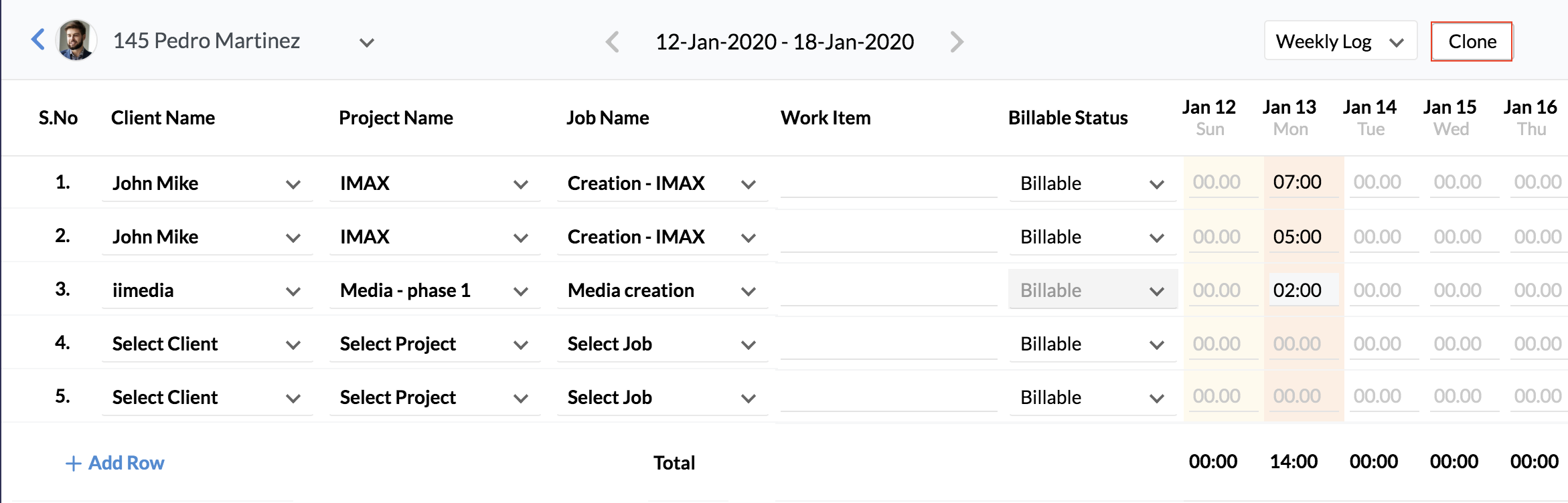The width and height of the screenshot is (1568, 503).
Task: Open row 5 Select Job dropdown
Action: (x=662, y=397)
